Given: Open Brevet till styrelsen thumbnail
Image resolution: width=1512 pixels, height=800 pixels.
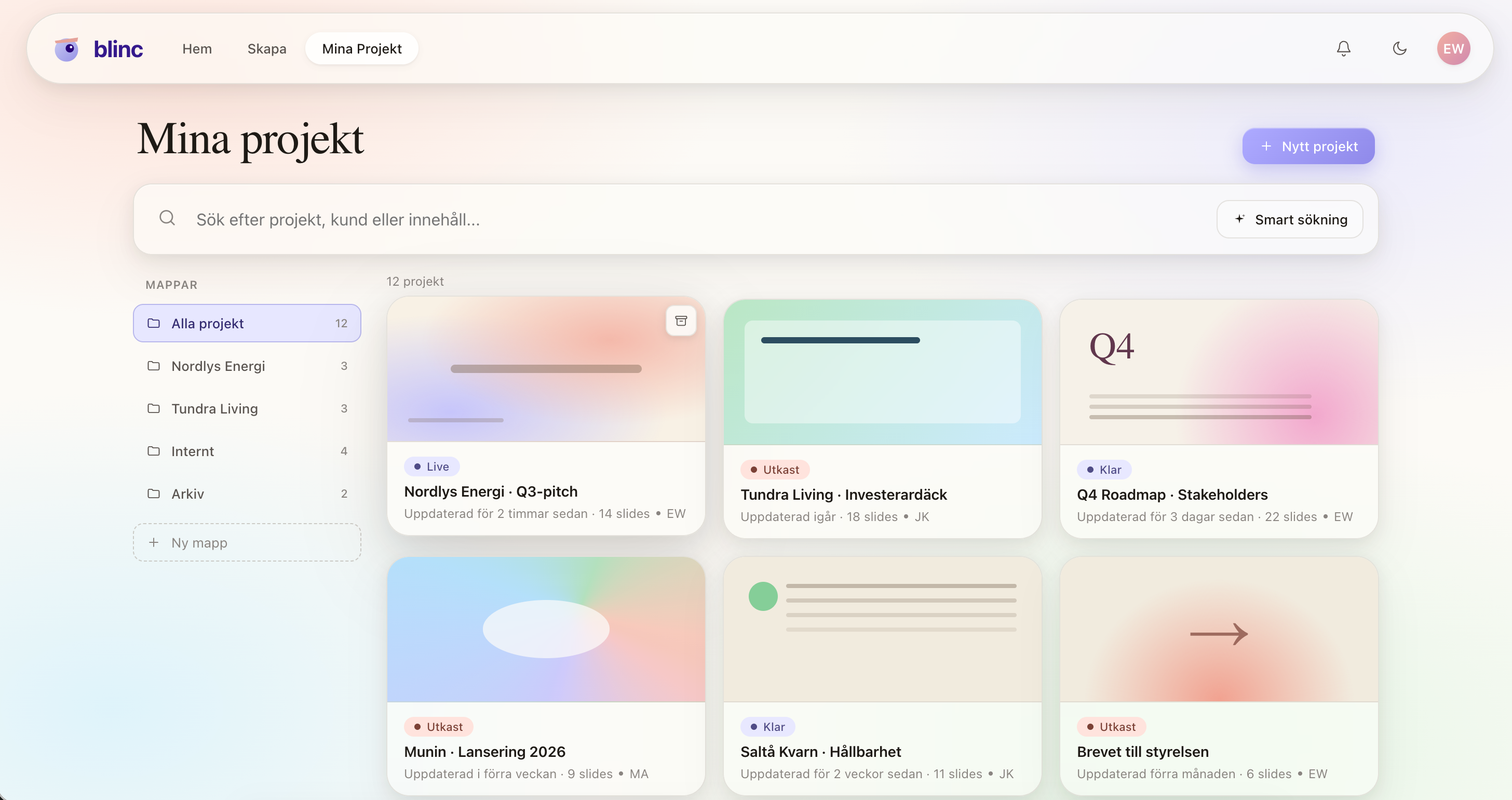Looking at the screenshot, I should coord(1219,629).
